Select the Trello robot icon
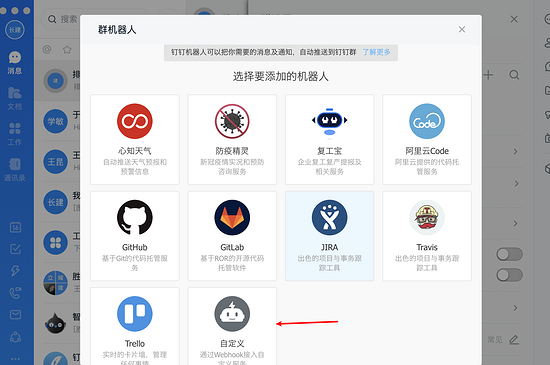 point(135,314)
